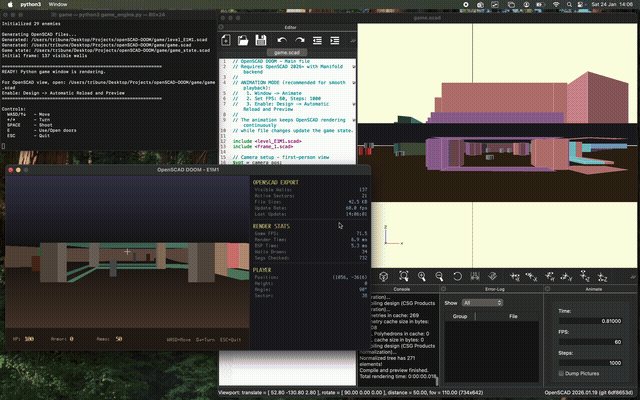640x400 pixels.
Task: Click the icon just left of the X-axis icons
Action: (492, 276)
